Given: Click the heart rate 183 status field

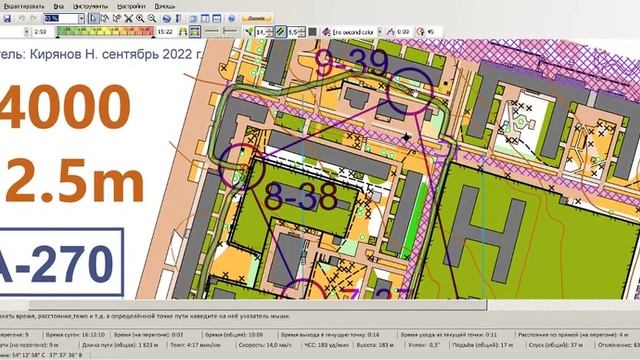Looking at the screenshot, I should 327,345.
